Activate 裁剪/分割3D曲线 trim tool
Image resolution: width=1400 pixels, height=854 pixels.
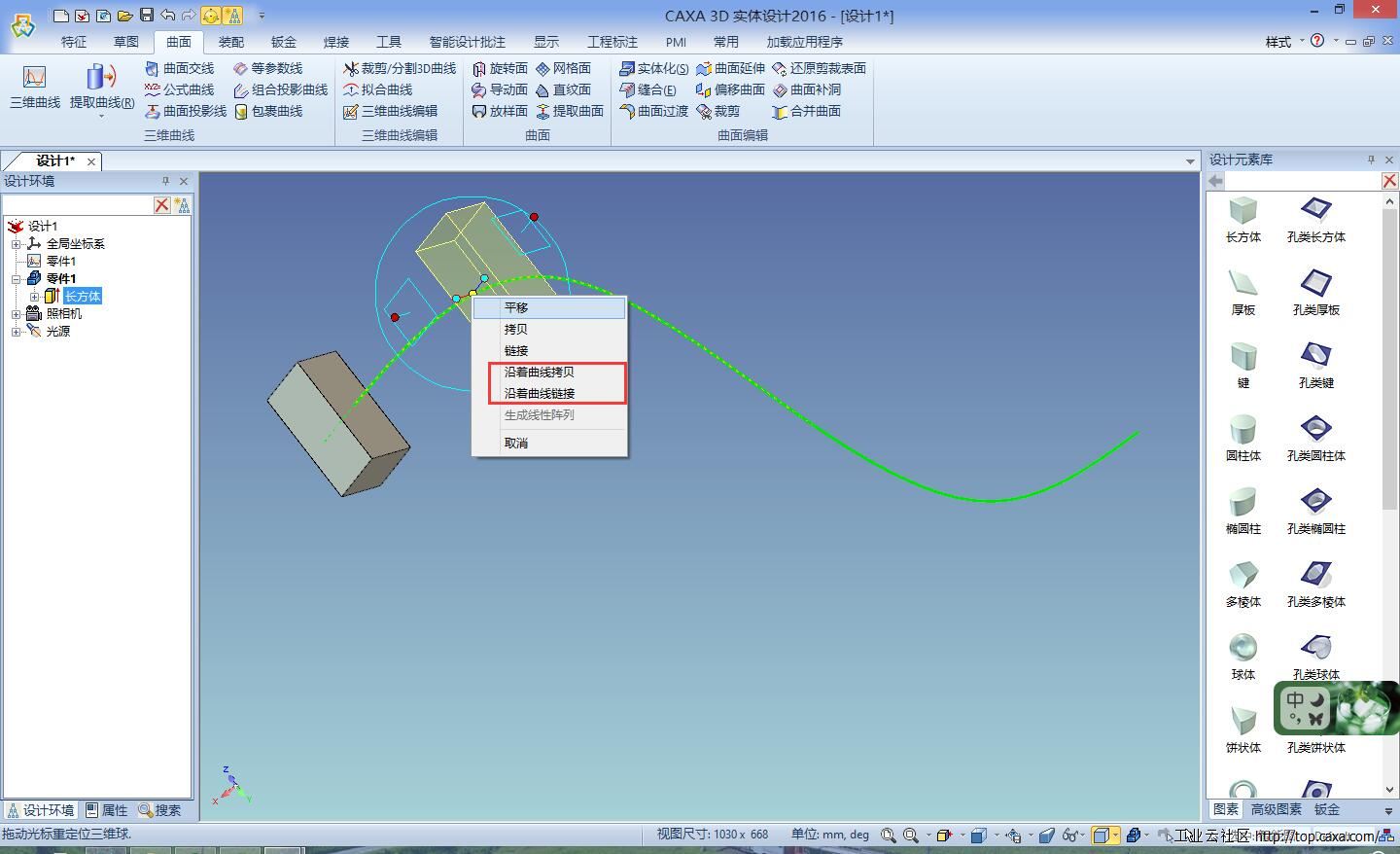click(399, 68)
